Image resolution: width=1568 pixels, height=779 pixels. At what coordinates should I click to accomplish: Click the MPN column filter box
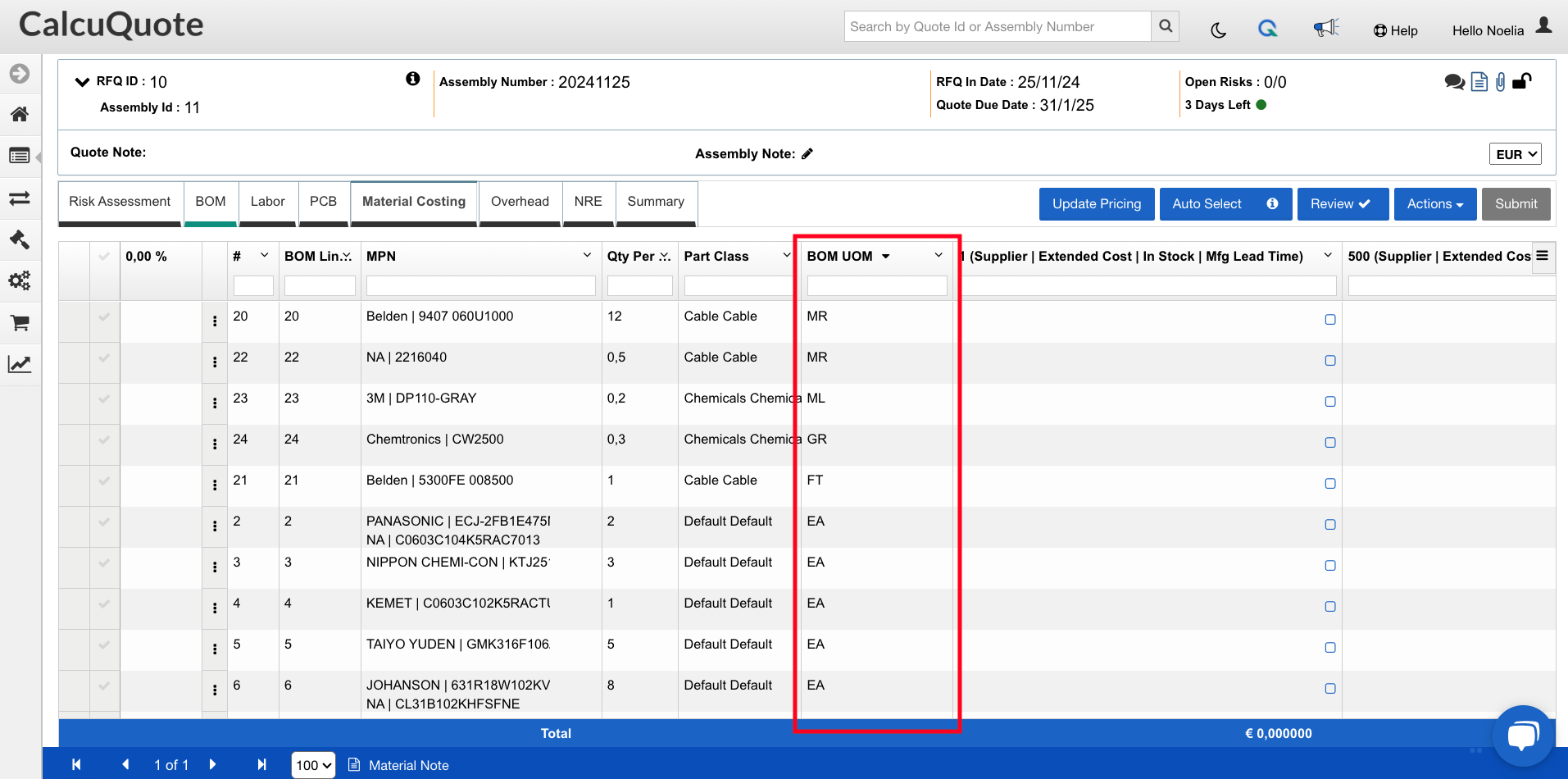click(x=480, y=285)
